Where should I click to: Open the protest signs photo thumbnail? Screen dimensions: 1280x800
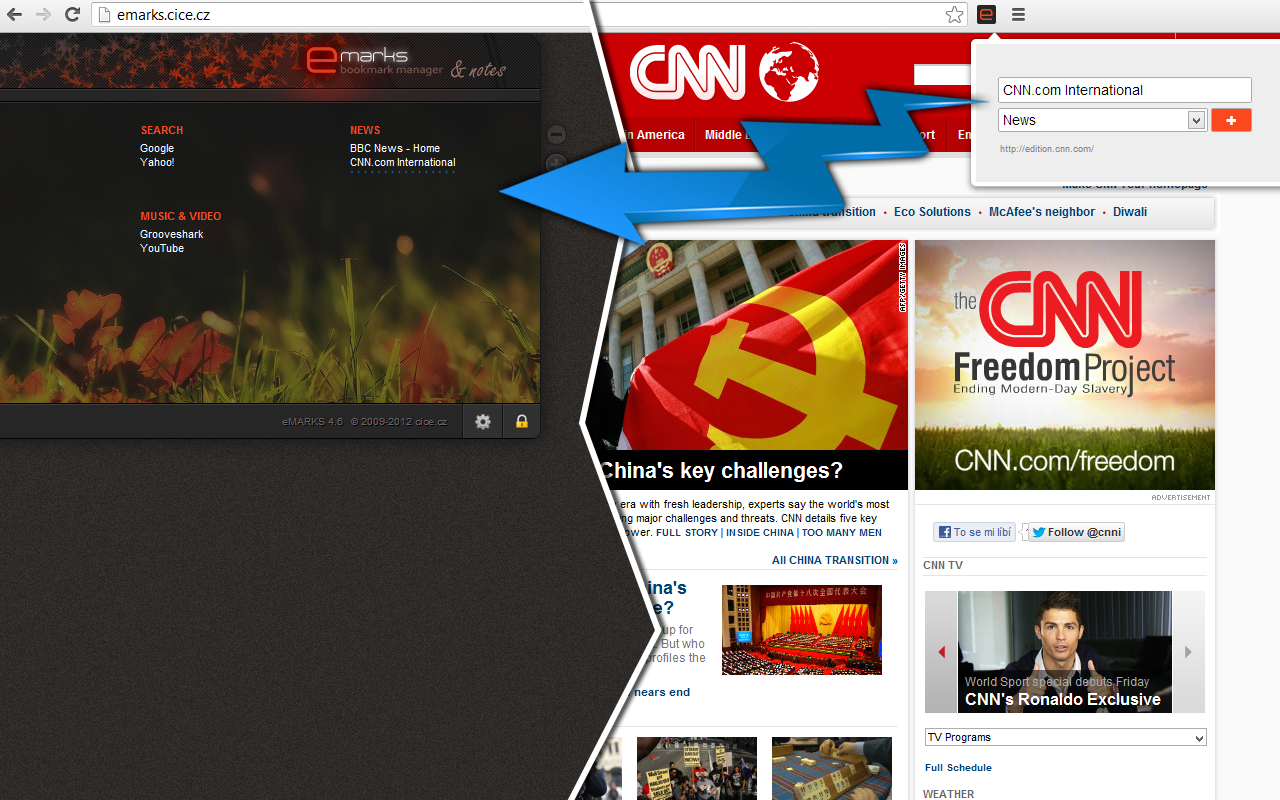(x=697, y=768)
